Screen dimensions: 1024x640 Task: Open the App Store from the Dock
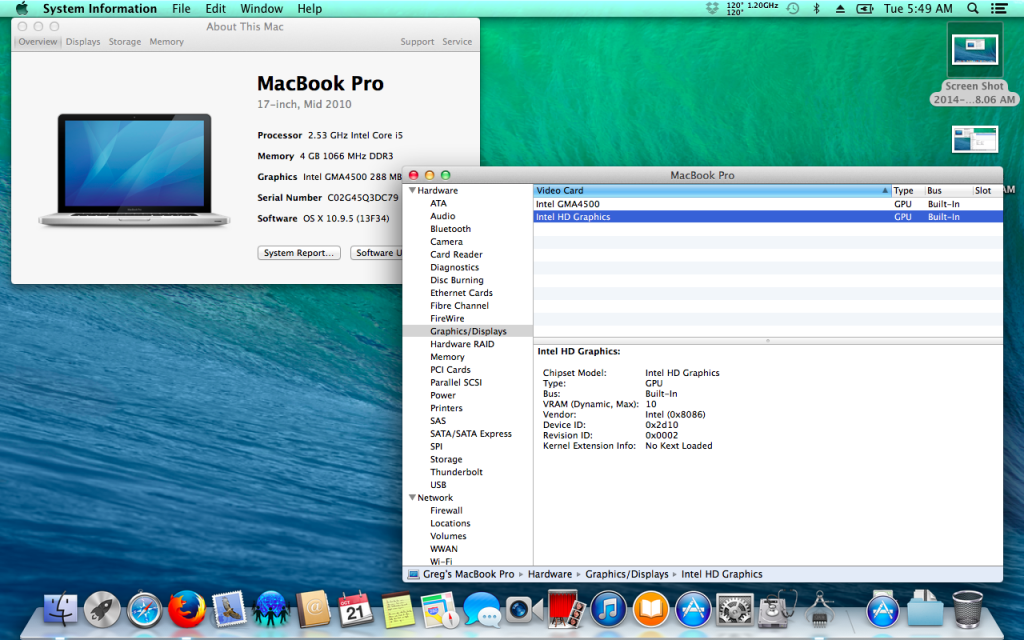[x=692, y=610]
